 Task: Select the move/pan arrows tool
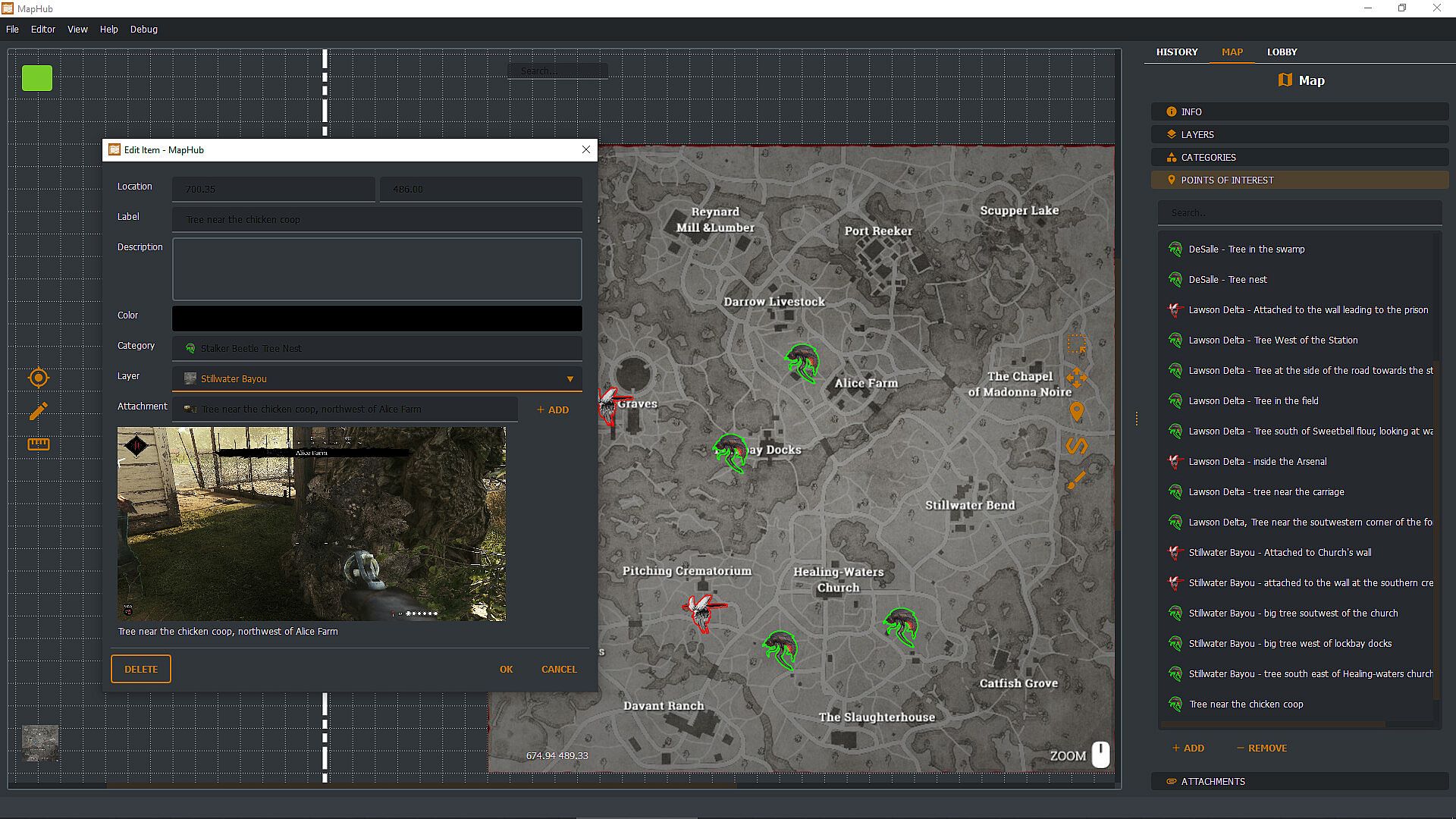pyautogui.click(x=1076, y=378)
